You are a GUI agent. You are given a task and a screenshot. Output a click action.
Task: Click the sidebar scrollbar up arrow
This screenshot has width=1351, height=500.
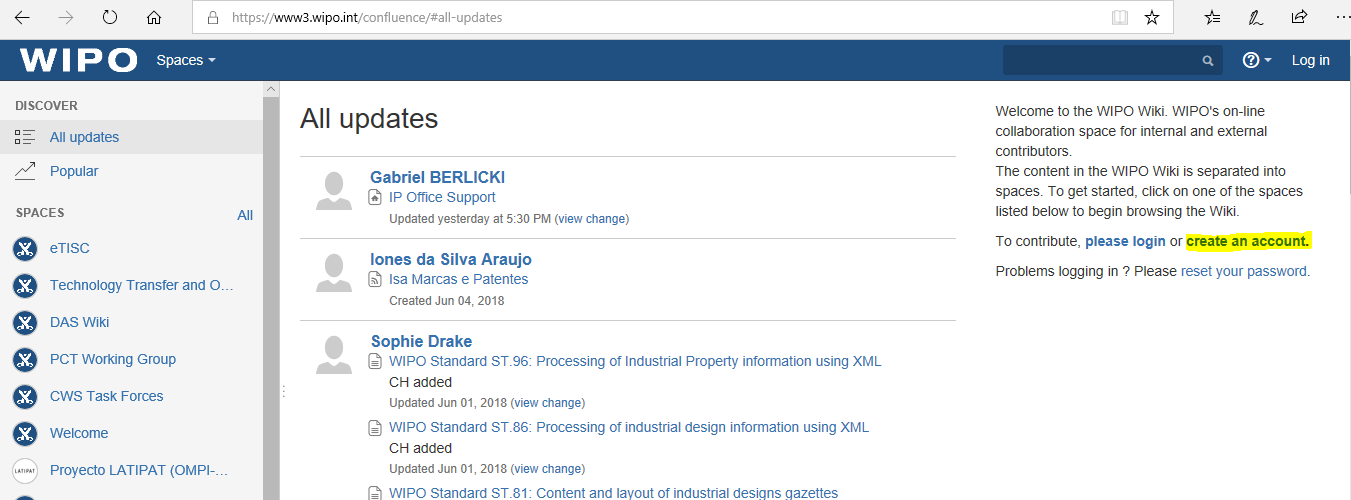[270, 89]
